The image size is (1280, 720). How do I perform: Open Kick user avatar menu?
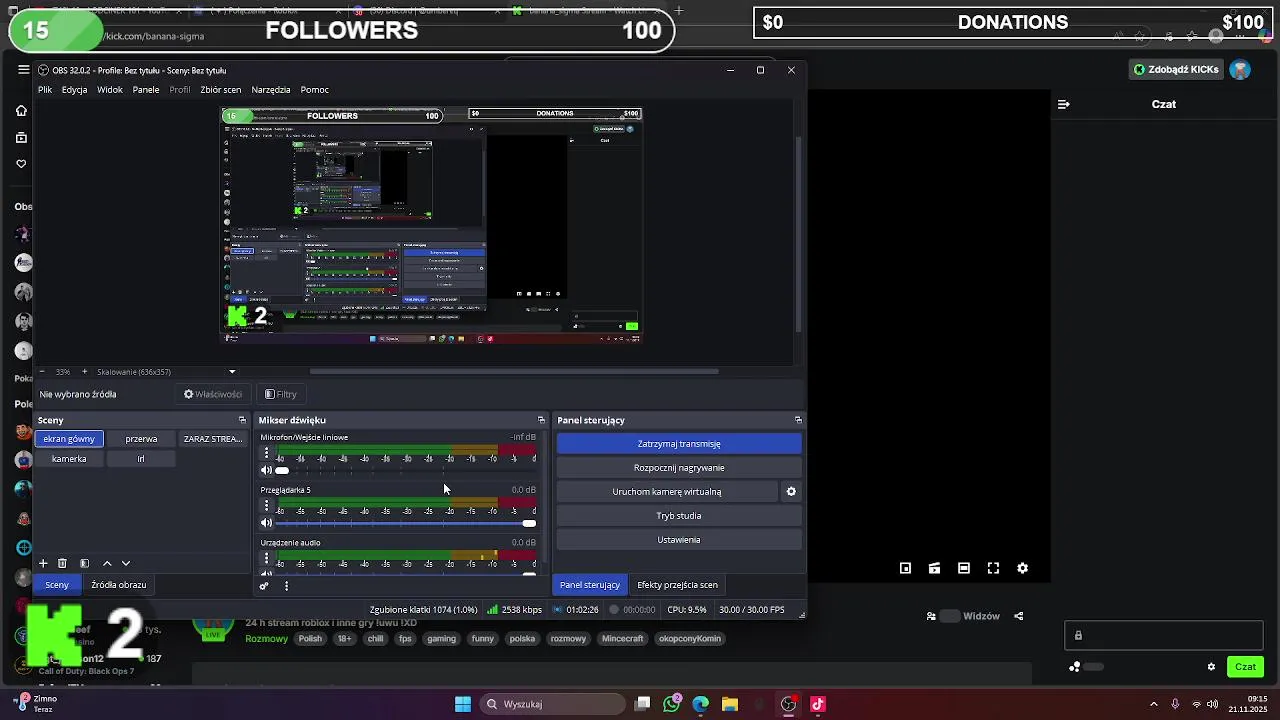coord(1240,70)
